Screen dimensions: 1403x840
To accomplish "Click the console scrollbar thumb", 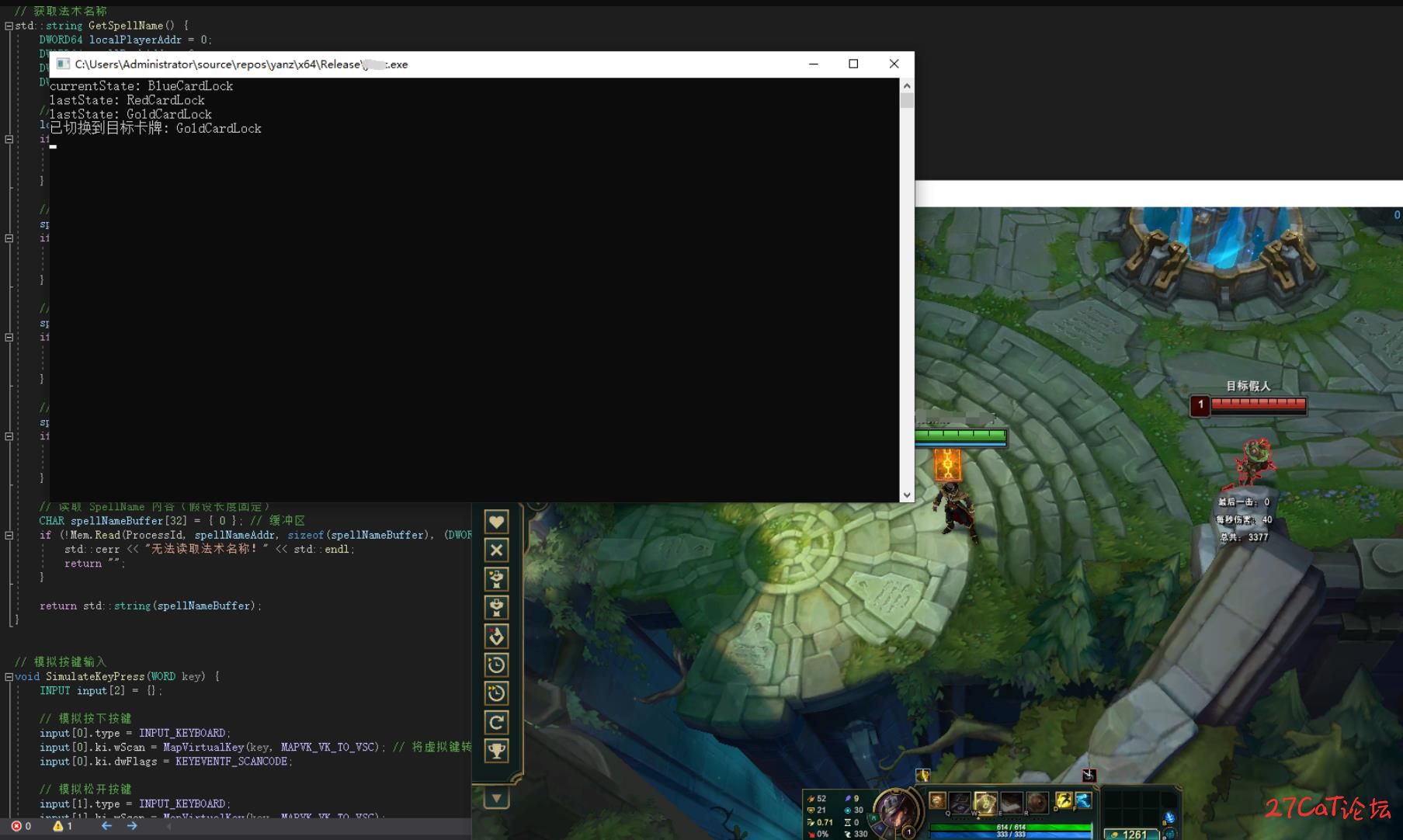I will click(907, 100).
